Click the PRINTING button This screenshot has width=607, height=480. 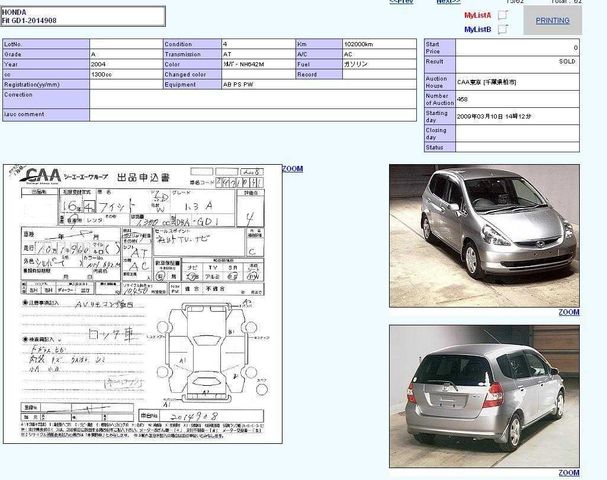click(552, 21)
